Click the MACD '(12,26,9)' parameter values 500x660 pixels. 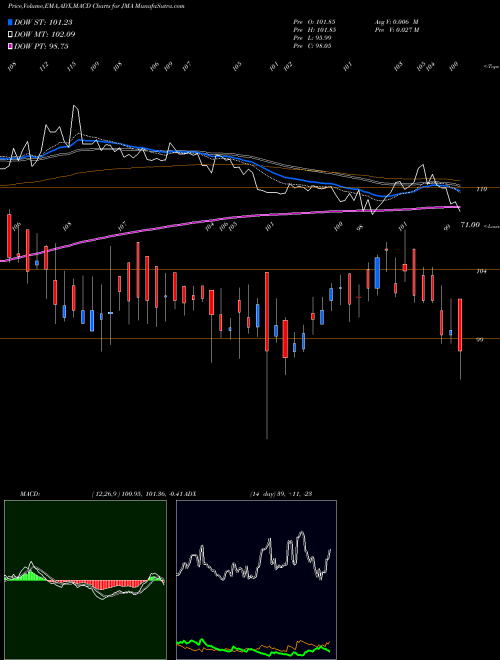click(x=105, y=494)
